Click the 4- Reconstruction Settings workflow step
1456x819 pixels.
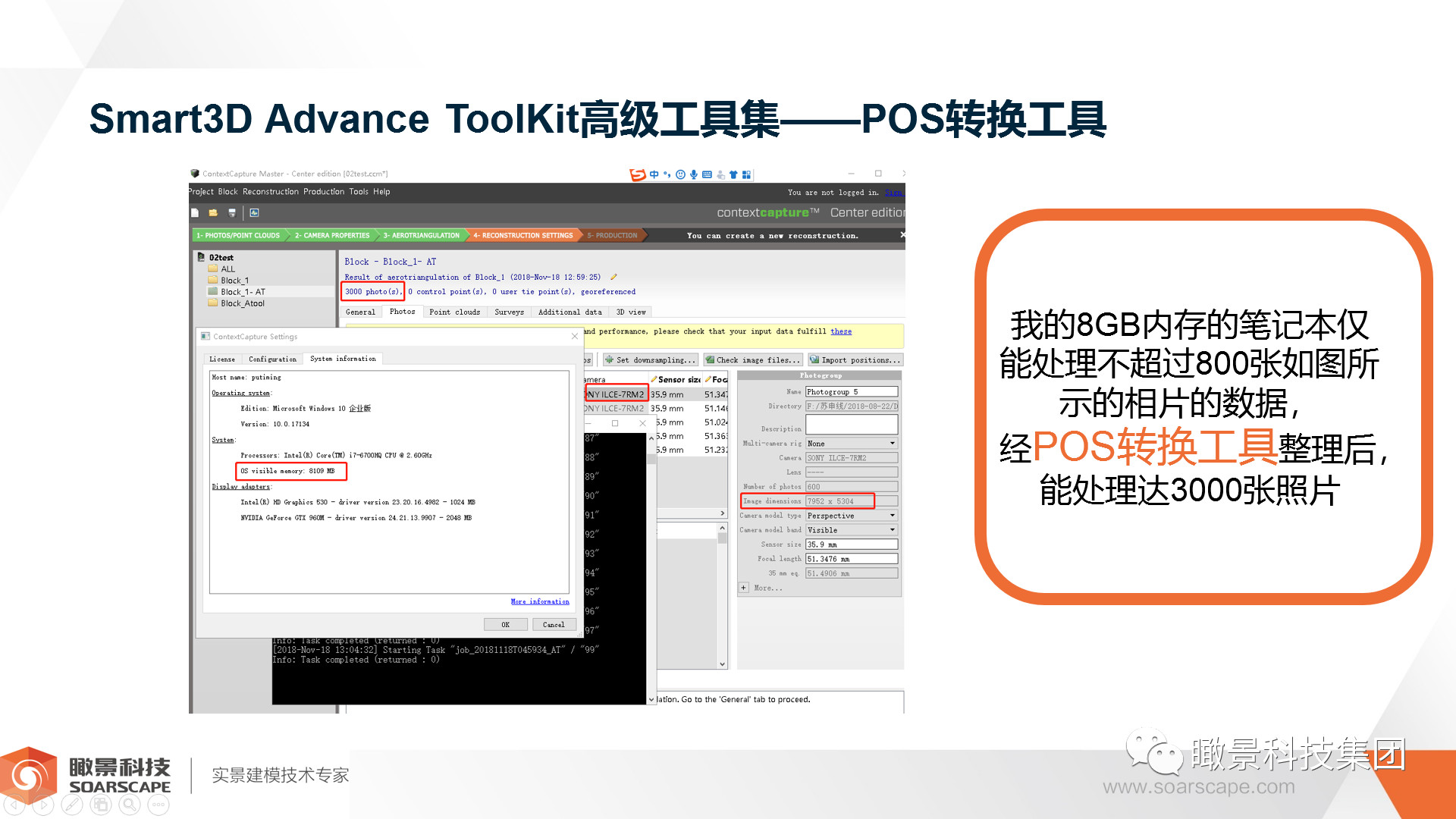(523, 235)
